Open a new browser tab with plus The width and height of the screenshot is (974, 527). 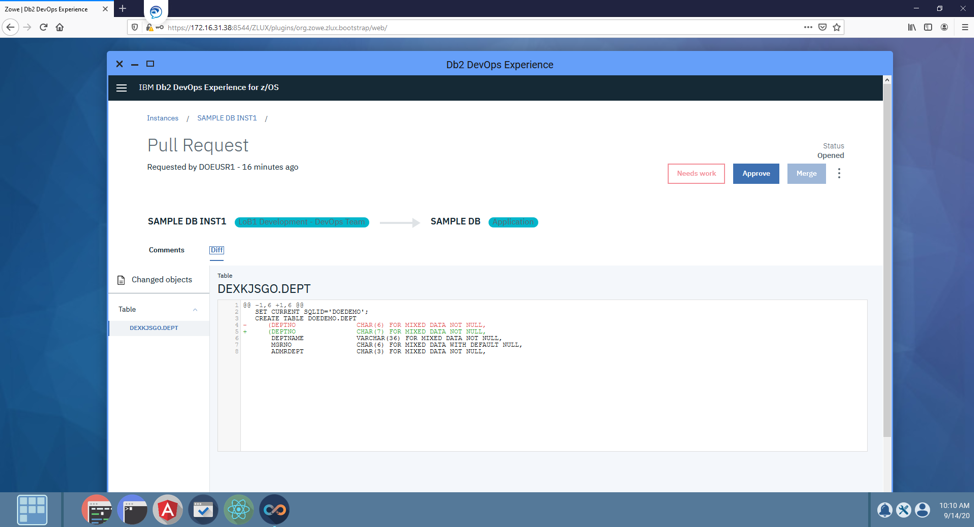pos(122,9)
